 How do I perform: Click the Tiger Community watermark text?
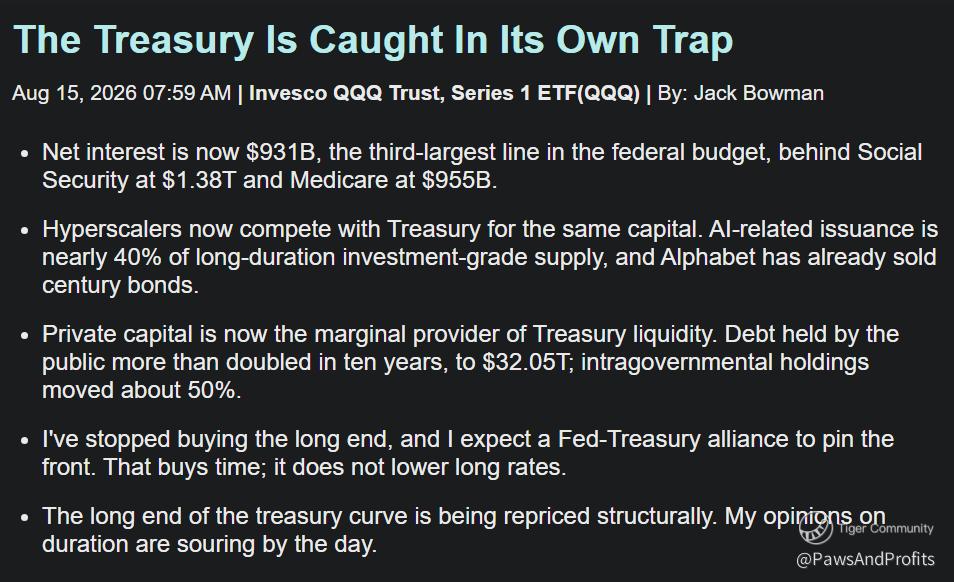[885, 528]
